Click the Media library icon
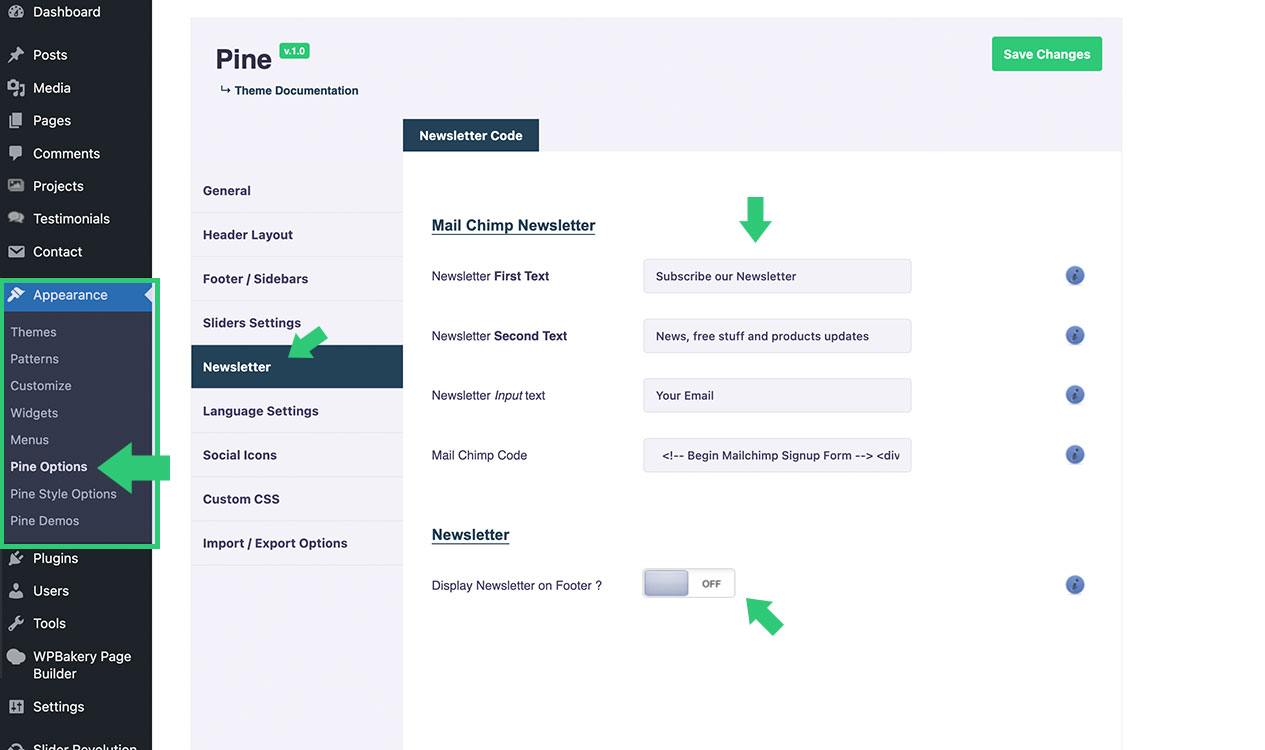Viewport: 1265px width, 750px height. [16, 88]
